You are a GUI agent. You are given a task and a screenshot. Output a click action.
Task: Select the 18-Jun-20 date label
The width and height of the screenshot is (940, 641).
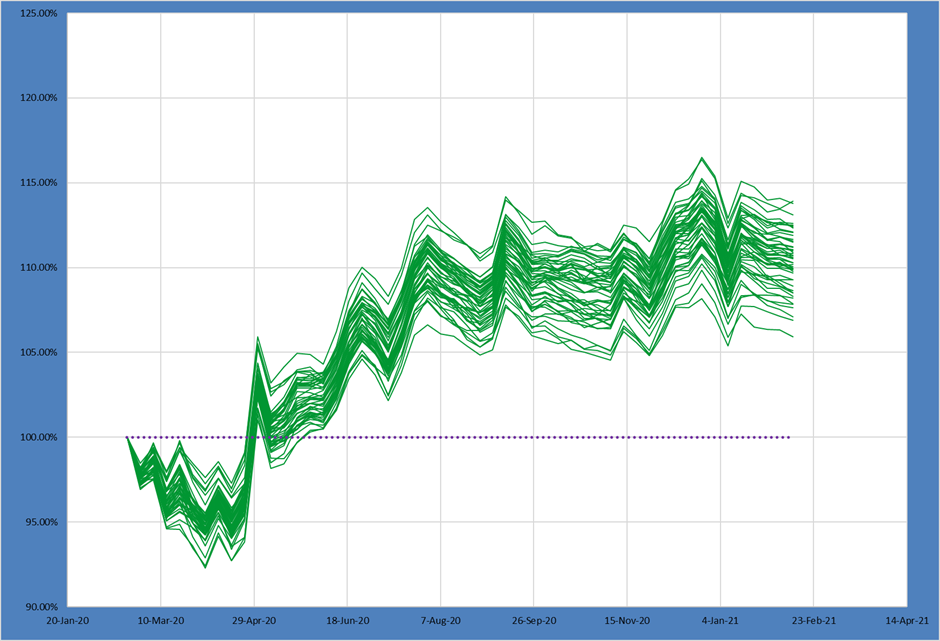[348, 621]
